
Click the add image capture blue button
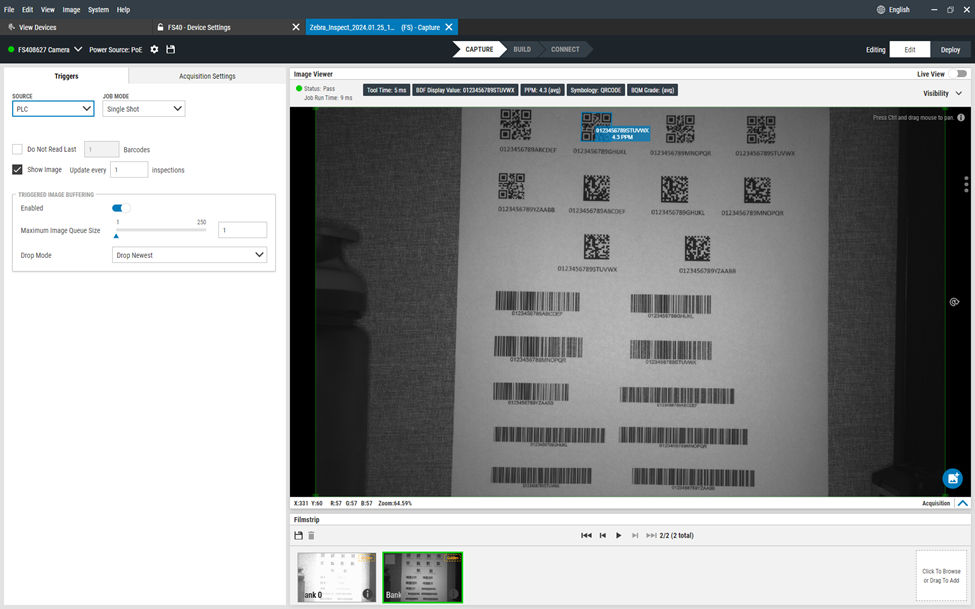952,478
